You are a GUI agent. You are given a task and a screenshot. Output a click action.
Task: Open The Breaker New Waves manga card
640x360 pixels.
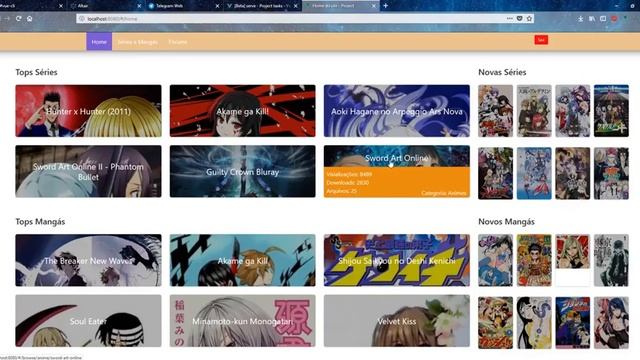[x=88, y=260]
